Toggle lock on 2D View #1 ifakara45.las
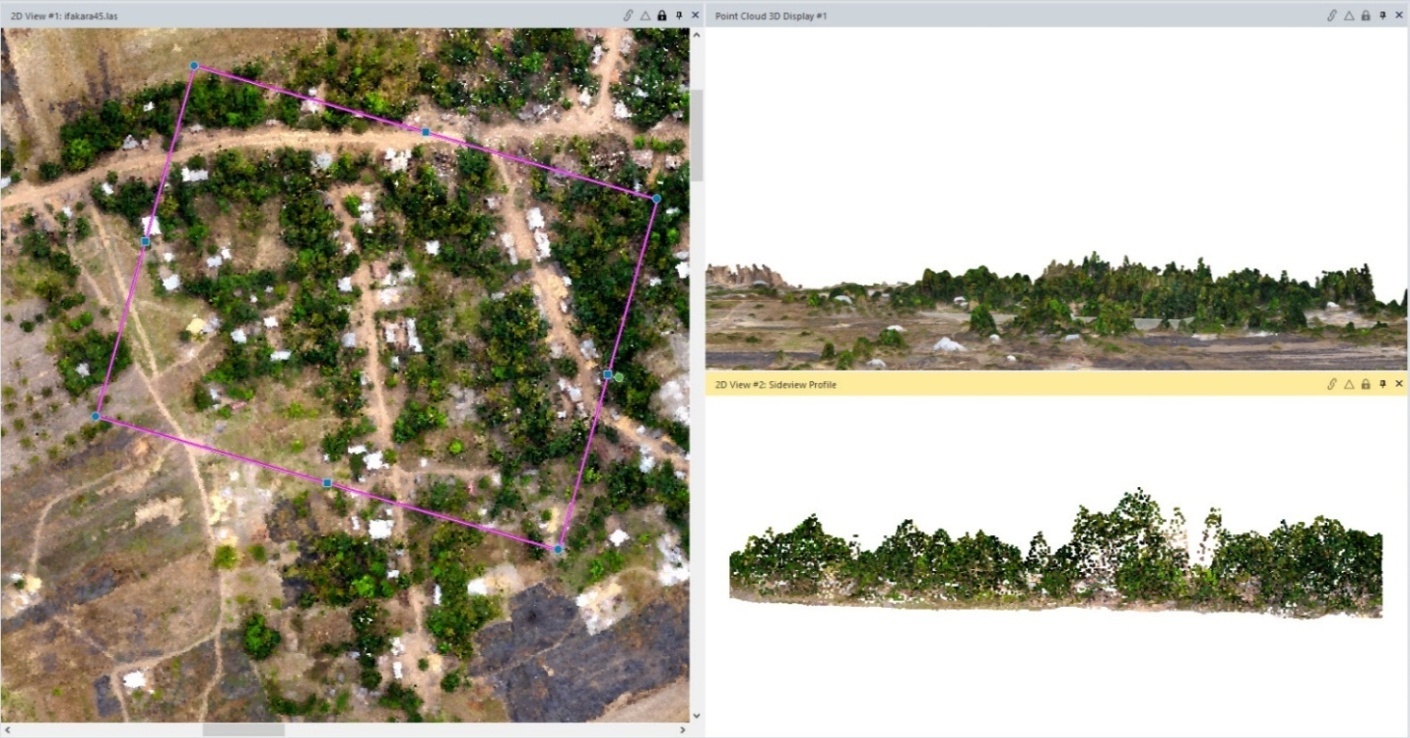Image resolution: width=1410 pixels, height=738 pixels. coord(662,15)
